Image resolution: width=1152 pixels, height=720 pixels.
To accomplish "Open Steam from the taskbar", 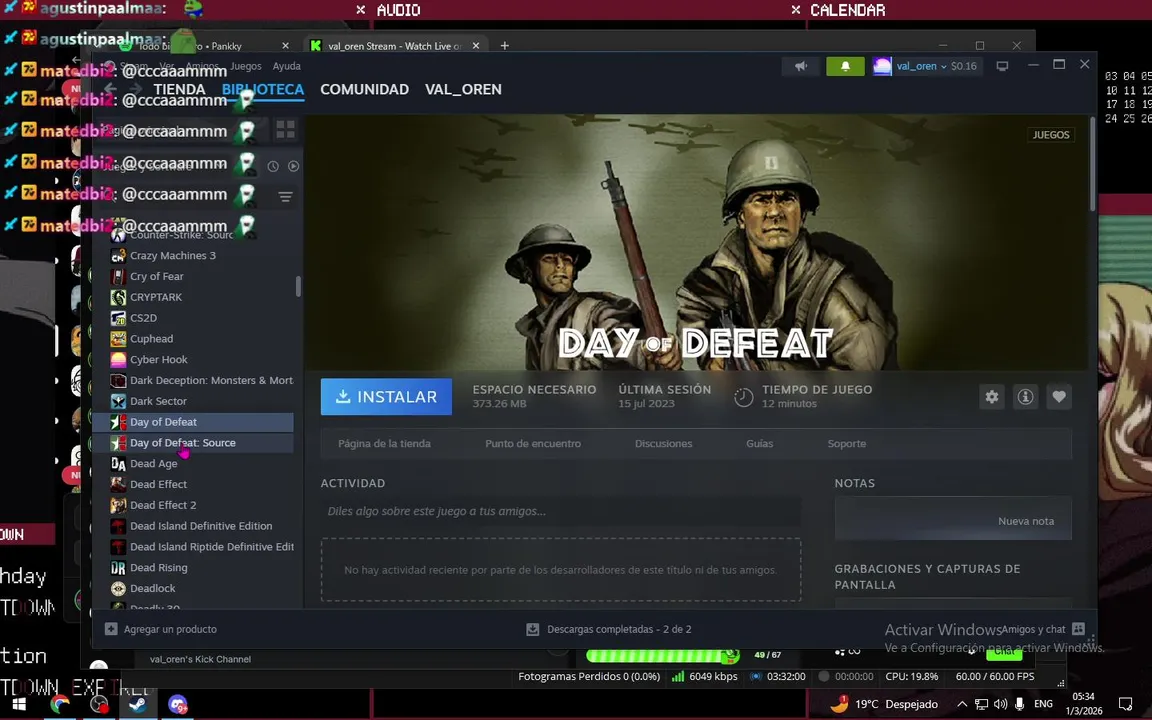I will click(x=137, y=704).
